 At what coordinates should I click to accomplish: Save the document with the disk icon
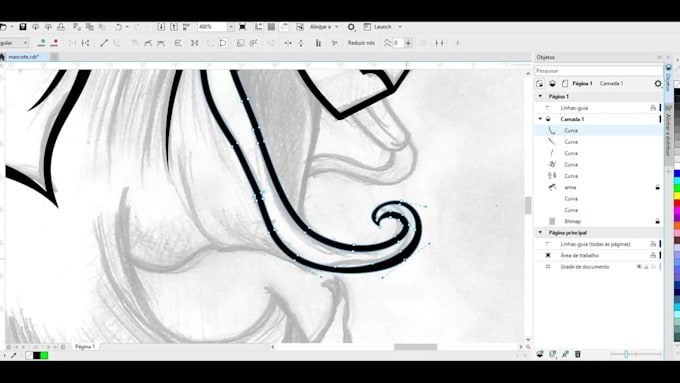[x=23, y=27]
